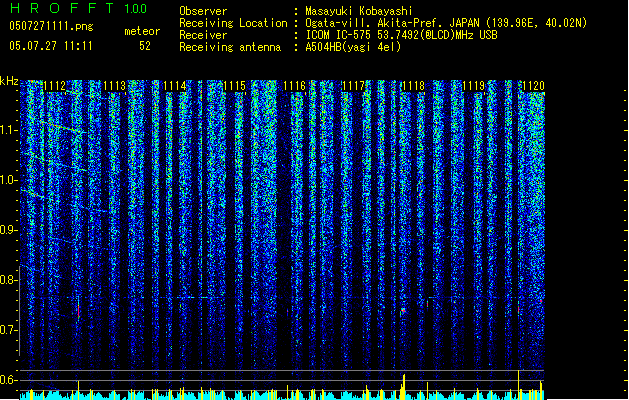Click the 1115 time marker
The width and height of the screenshot is (629, 400).
point(234,86)
